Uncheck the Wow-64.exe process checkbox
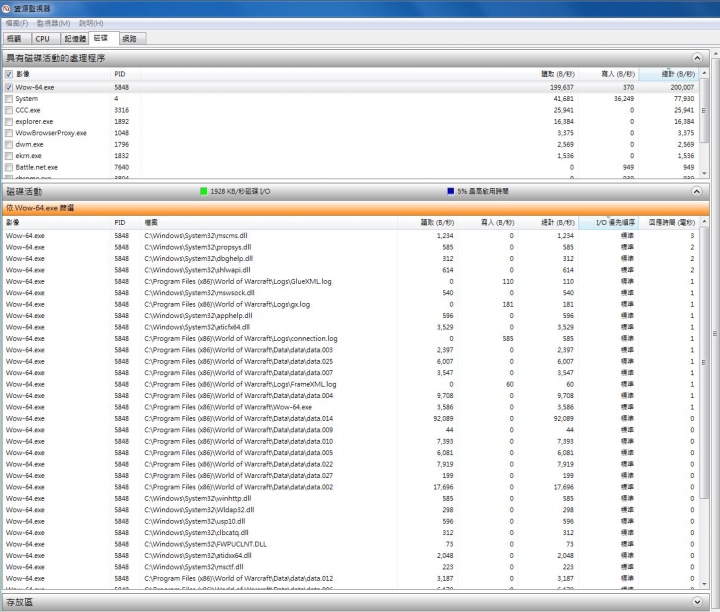The width and height of the screenshot is (720, 612). 9,87
